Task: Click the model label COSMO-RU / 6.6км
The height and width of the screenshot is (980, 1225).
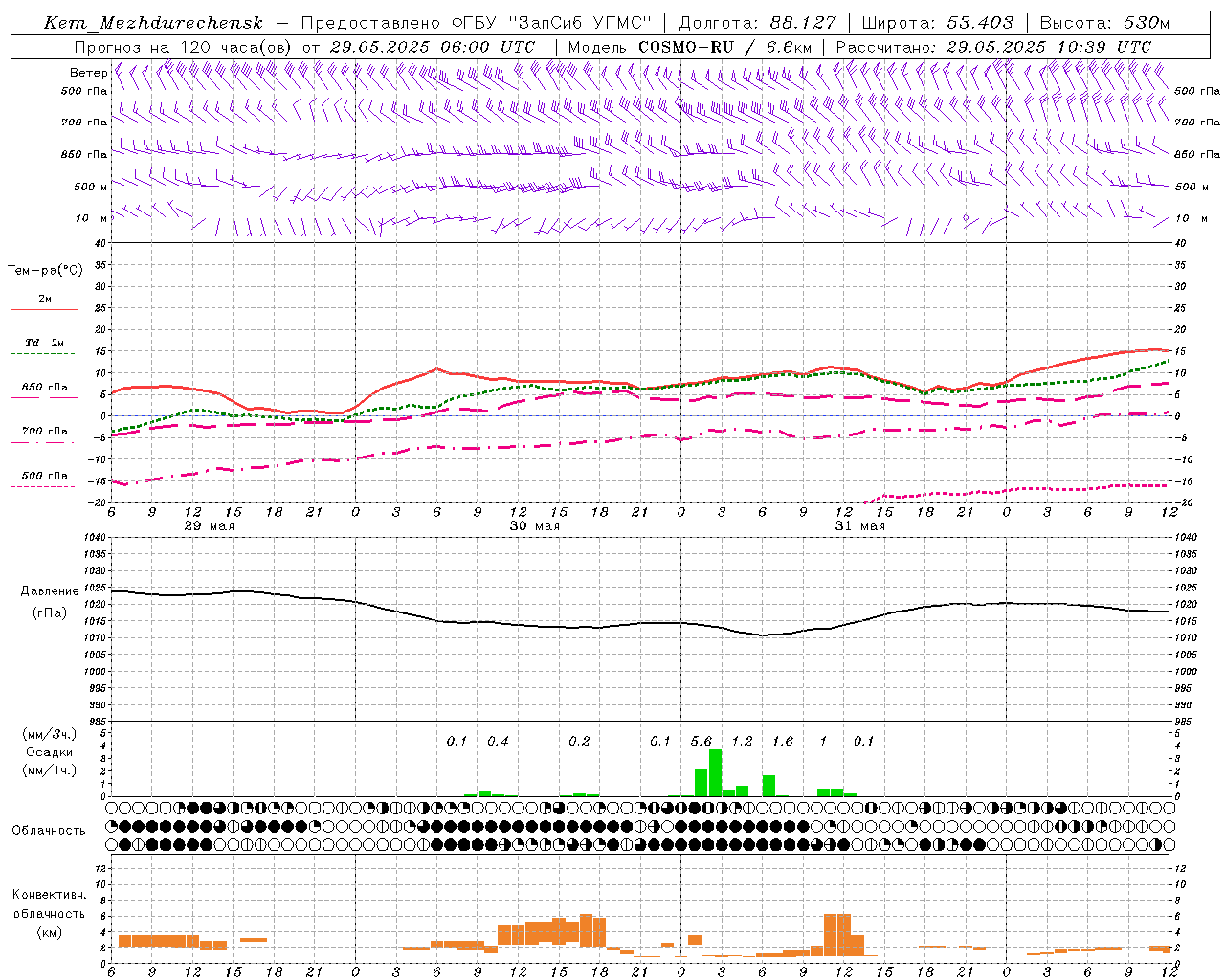Action: point(725,47)
